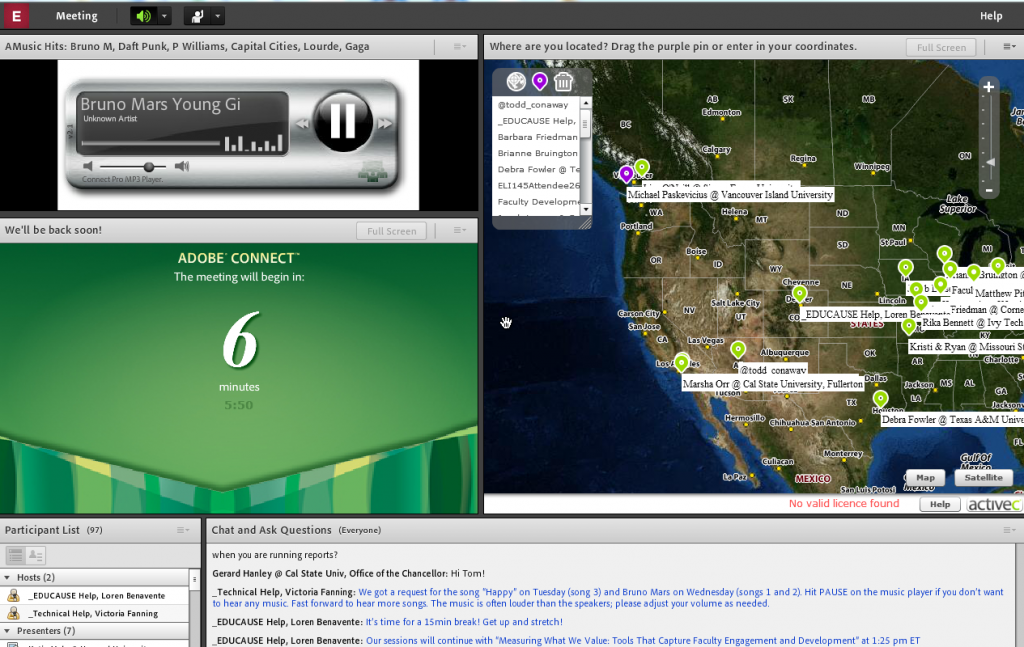Screen dimensions: 1024x647
Task: Open the speaker options dropdown arrow
Action: pos(165,16)
